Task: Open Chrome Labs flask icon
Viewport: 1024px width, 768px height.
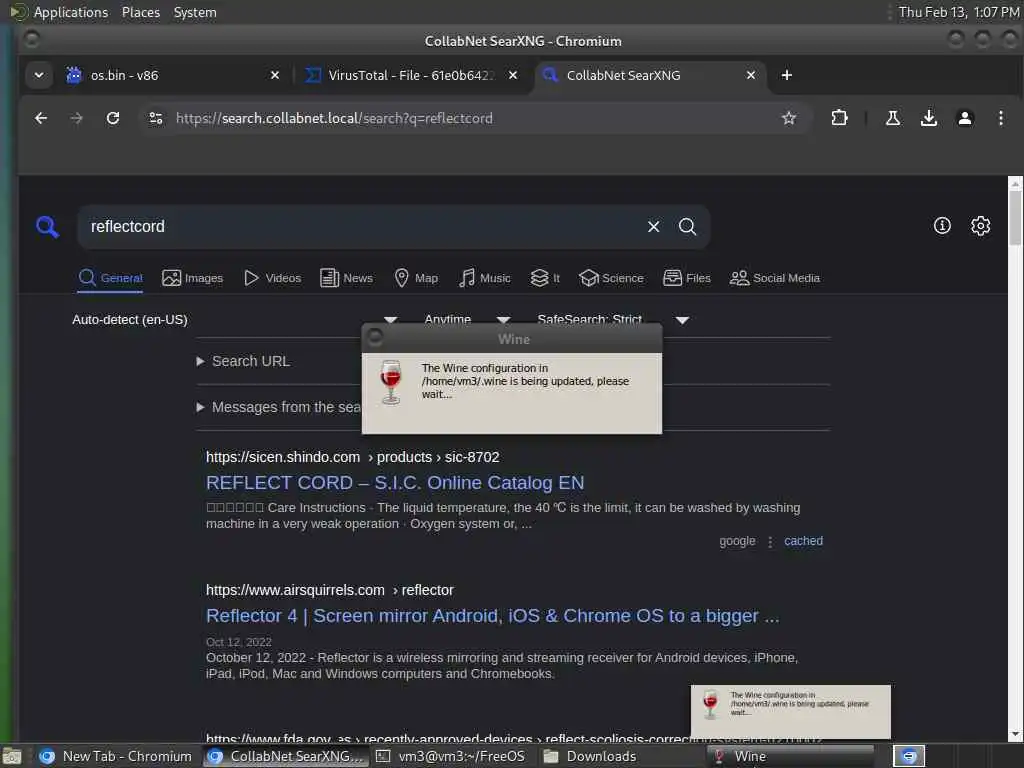Action: [x=893, y=118]
